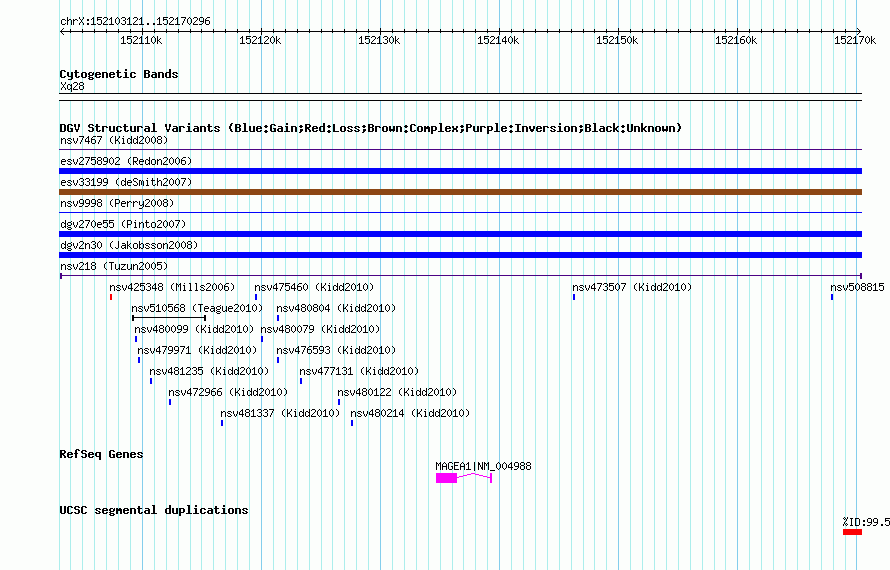Click the esv33199 (deSmith2007) brown complex bar
Image resolution: width=890 pixels, height=570 pixels.
tap(460, 192)
